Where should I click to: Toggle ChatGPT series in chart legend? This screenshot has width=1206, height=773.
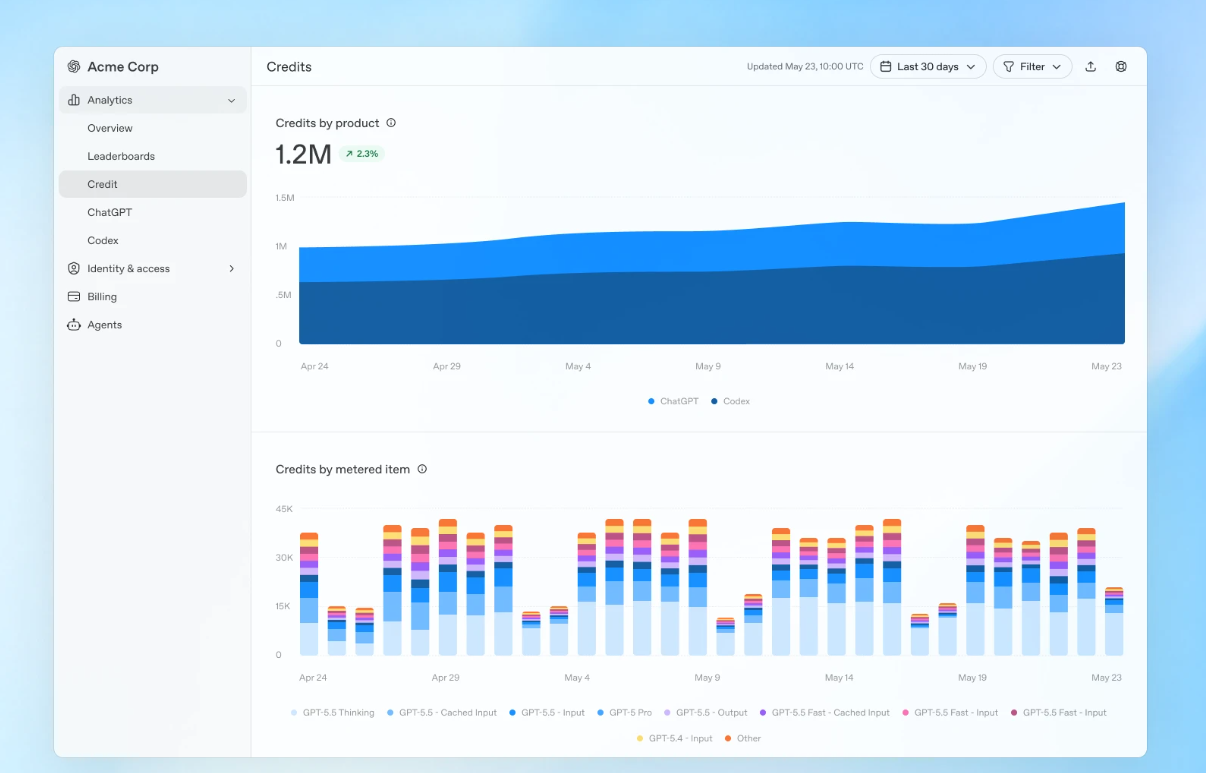pos(673,401)
